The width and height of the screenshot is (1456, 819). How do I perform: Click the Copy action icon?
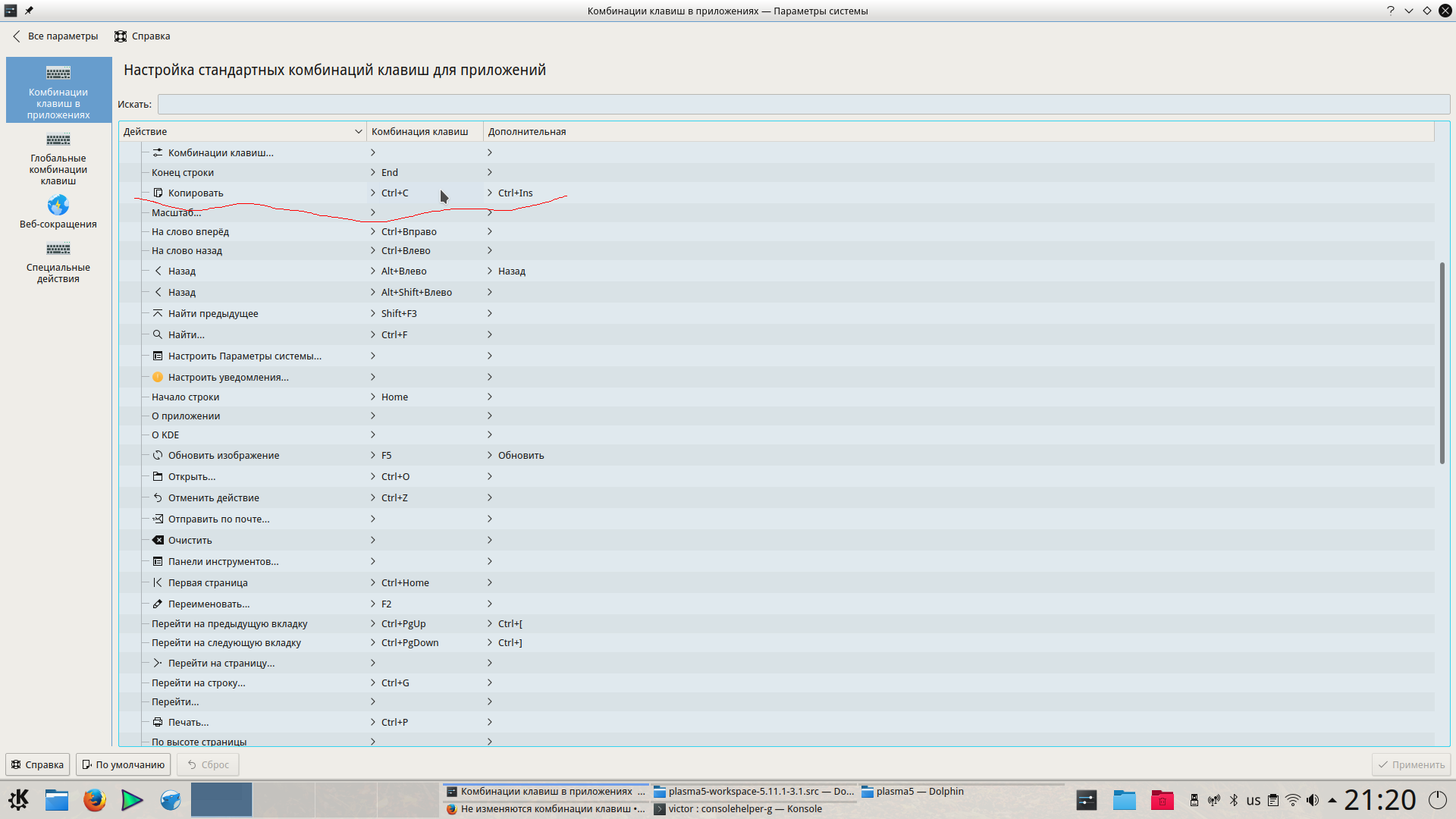[x=158, y=193]
